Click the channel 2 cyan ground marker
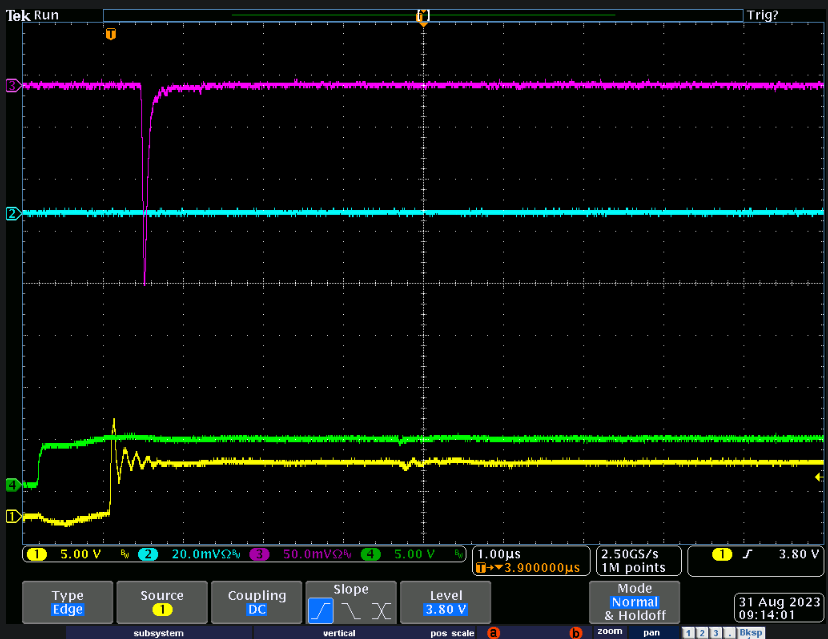The height and width of the screenshot is (639, 828). [x=12, y=214]
